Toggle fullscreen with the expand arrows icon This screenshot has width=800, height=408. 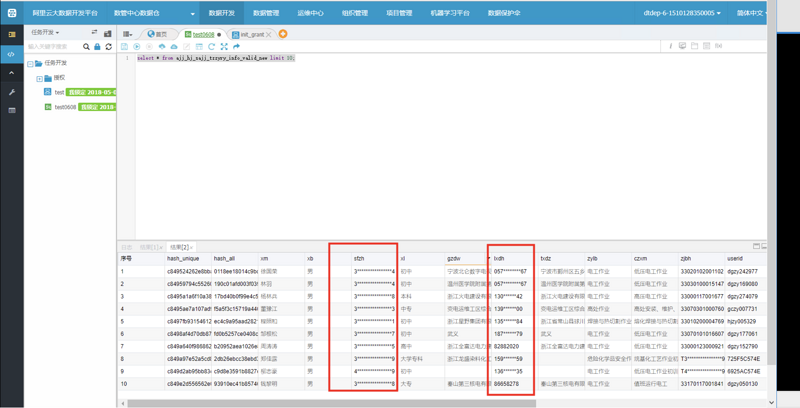224,46
